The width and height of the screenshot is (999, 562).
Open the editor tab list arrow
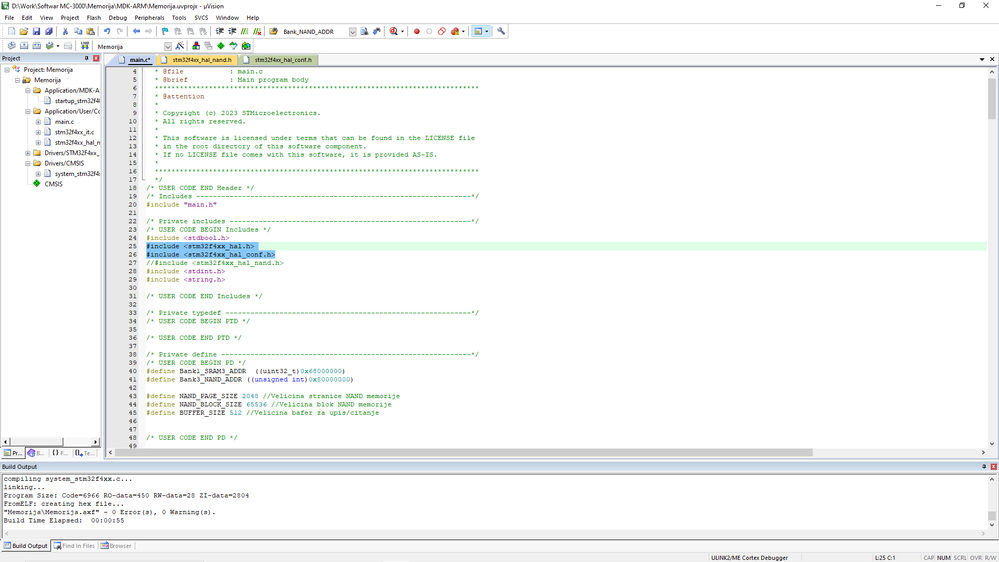982,59
